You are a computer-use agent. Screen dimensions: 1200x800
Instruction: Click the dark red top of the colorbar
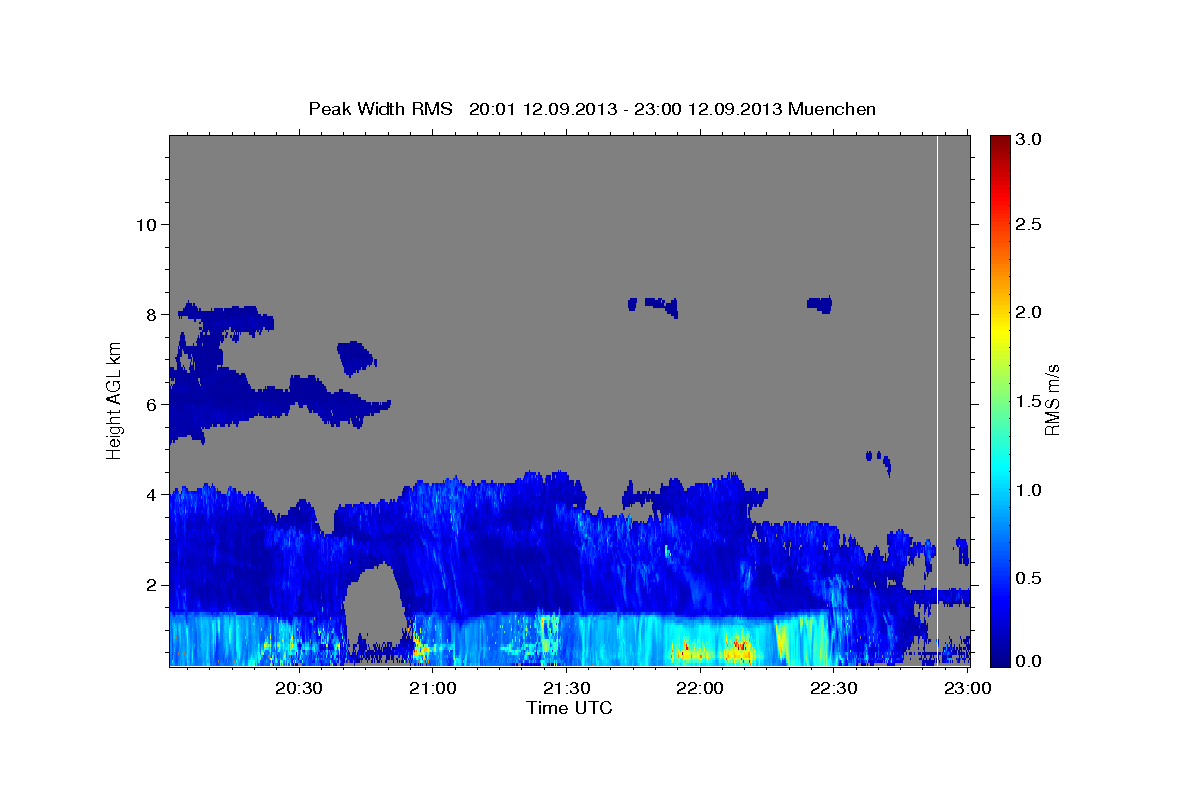tap(999, 142)
